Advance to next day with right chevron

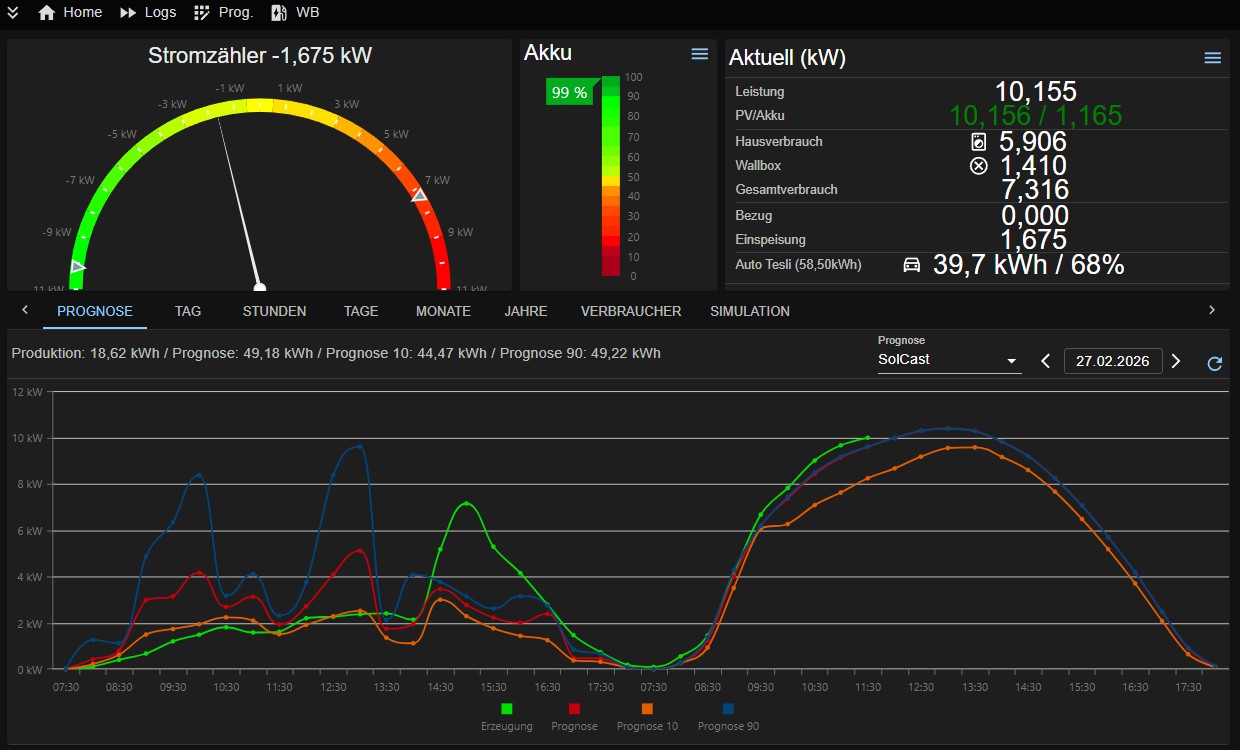coord(1176,361)
